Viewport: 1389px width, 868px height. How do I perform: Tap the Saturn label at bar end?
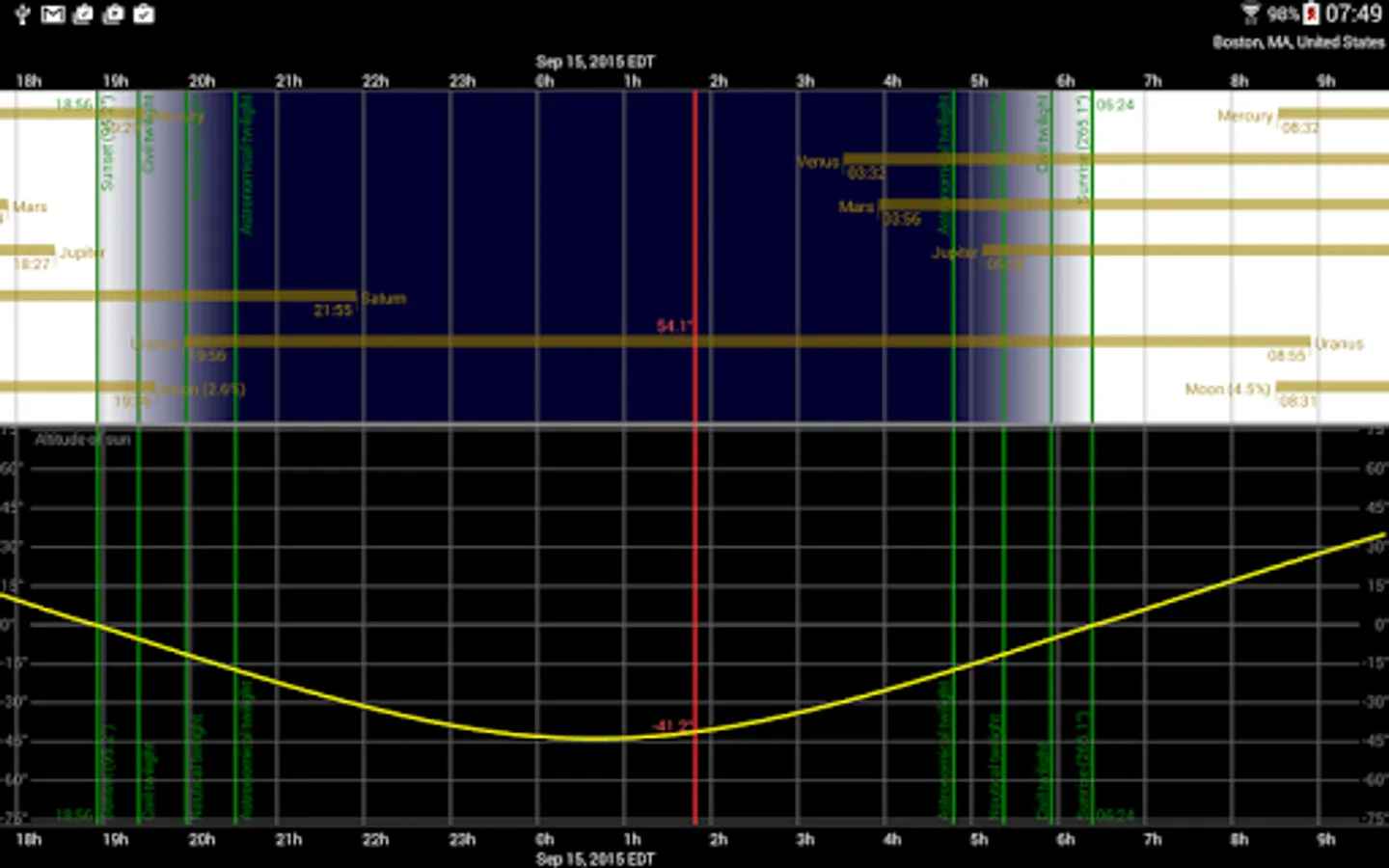(x=384, y=299)
